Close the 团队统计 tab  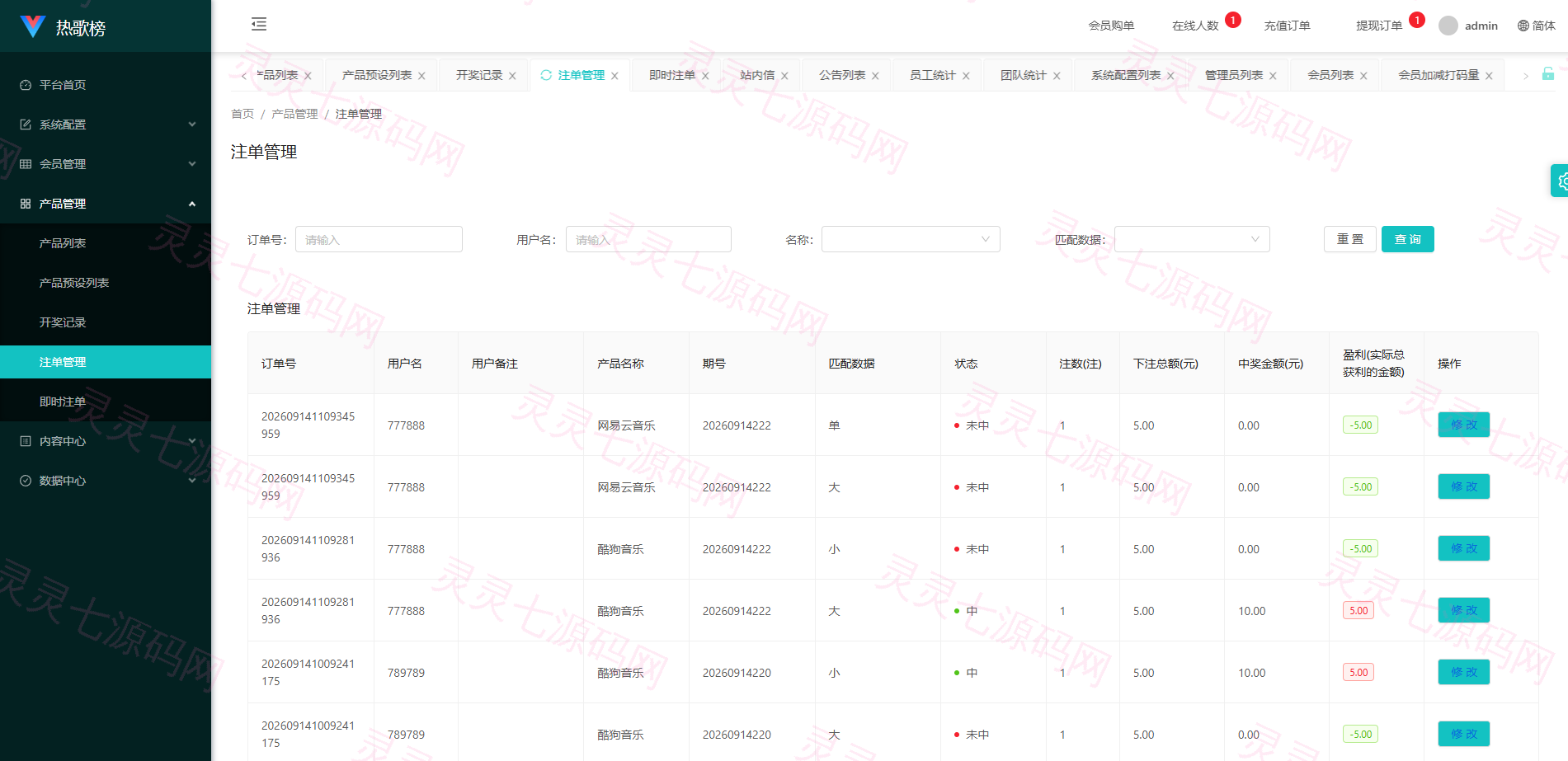click(x=1057, y=76)
